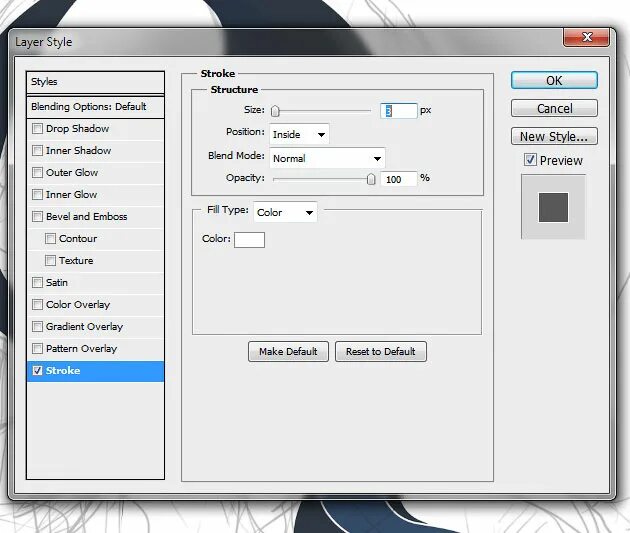This screenshot has height=533, width=630.
Task: Enable the Bevel and Emboss checkbox
Action: tap(37, 217)
